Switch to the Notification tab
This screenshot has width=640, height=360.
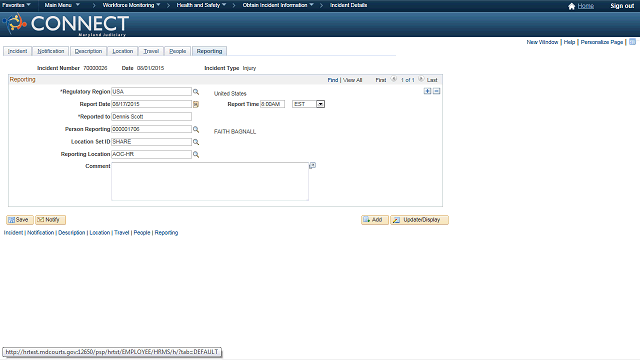(51, 51)
